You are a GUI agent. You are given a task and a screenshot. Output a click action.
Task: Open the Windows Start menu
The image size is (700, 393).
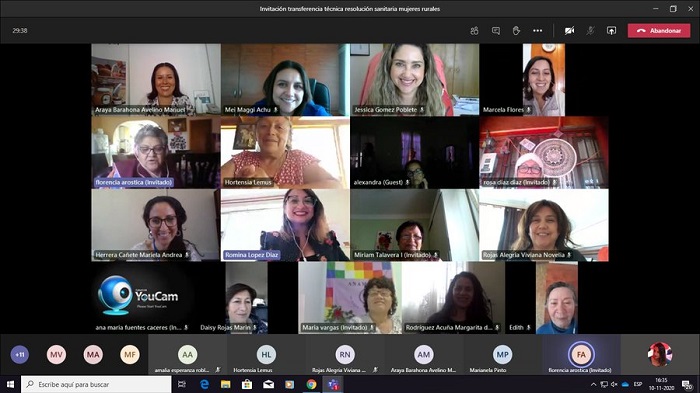point(10,384)
